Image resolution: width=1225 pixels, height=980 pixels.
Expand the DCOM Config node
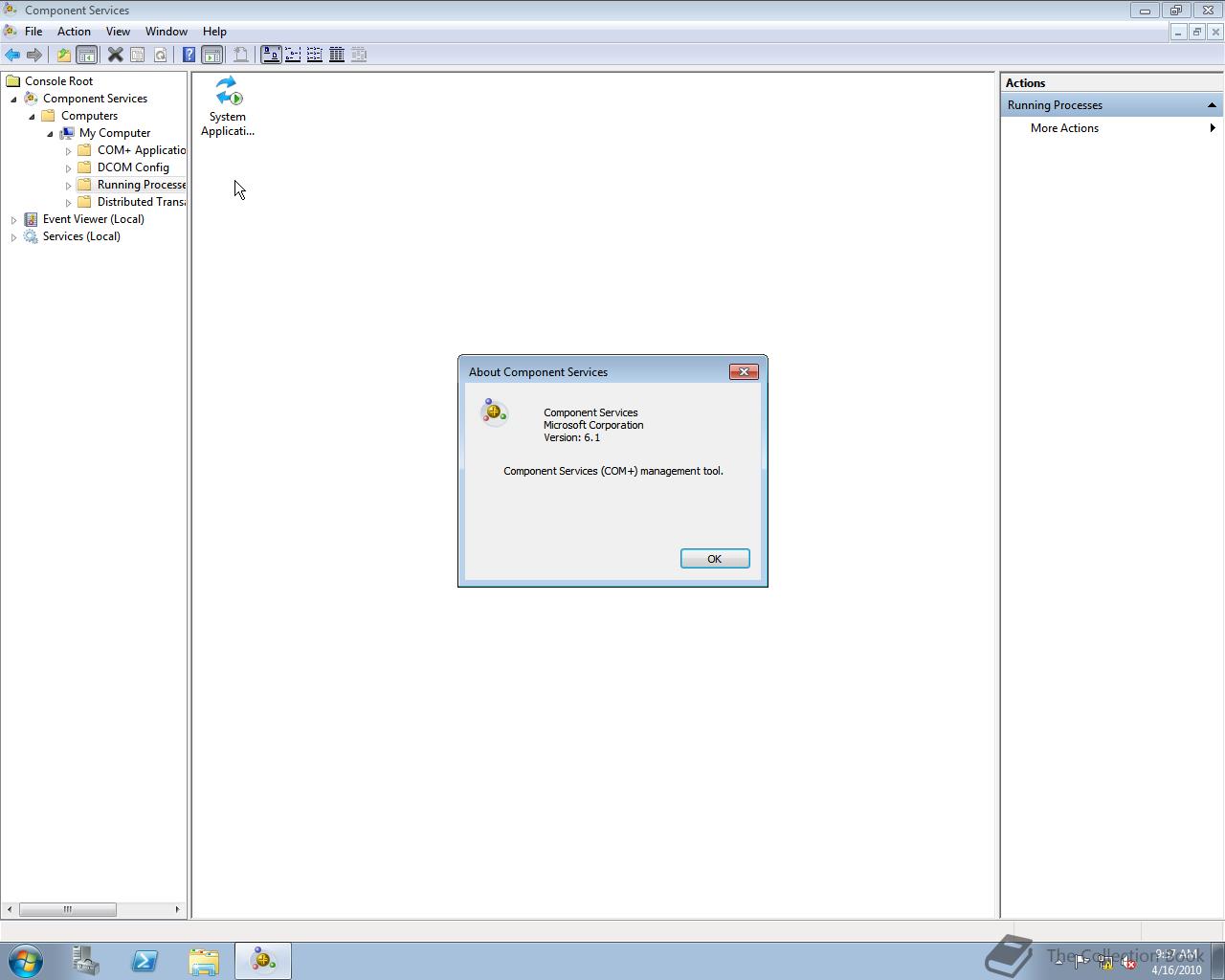click(x=68, y=168)
